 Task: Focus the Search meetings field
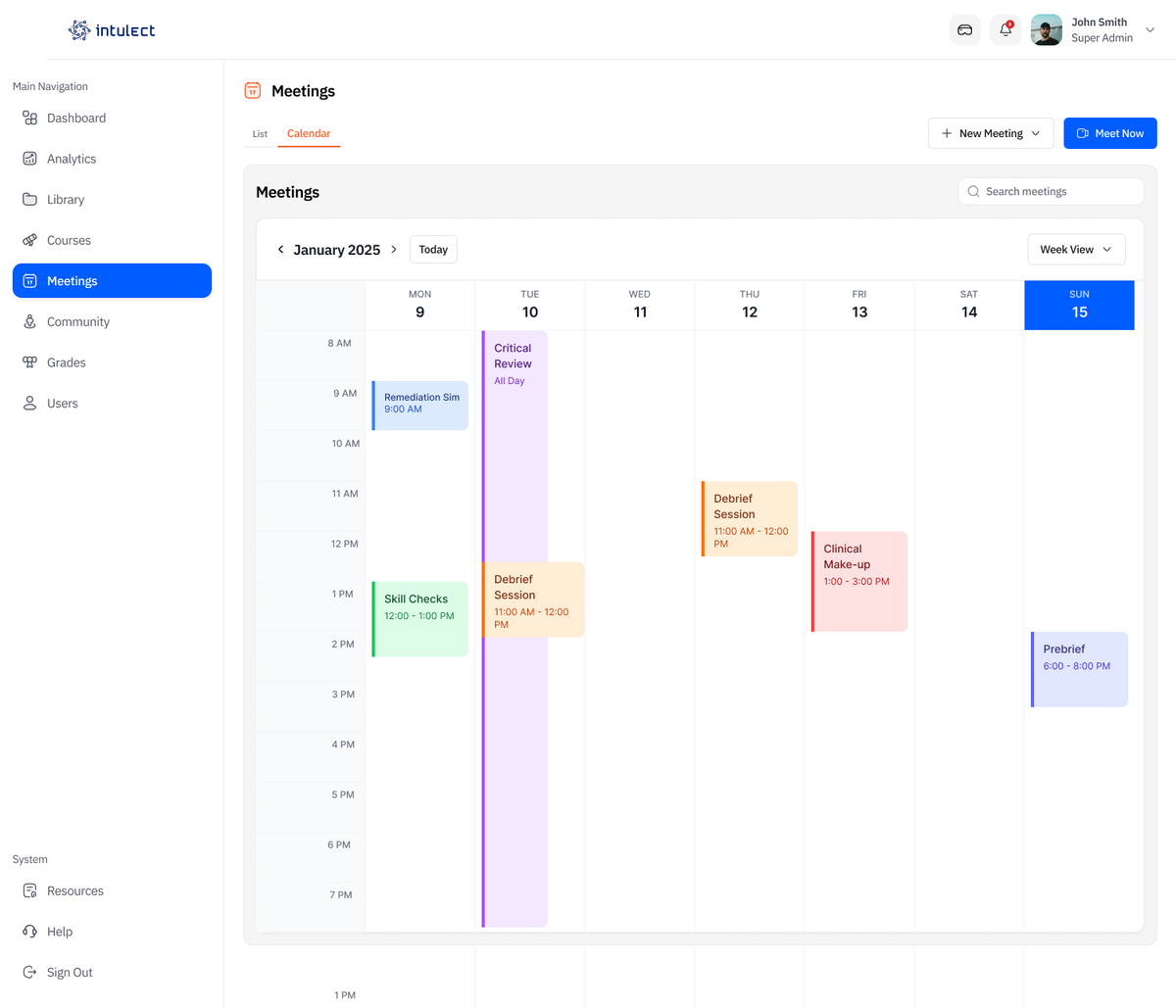click(1051, 191)
